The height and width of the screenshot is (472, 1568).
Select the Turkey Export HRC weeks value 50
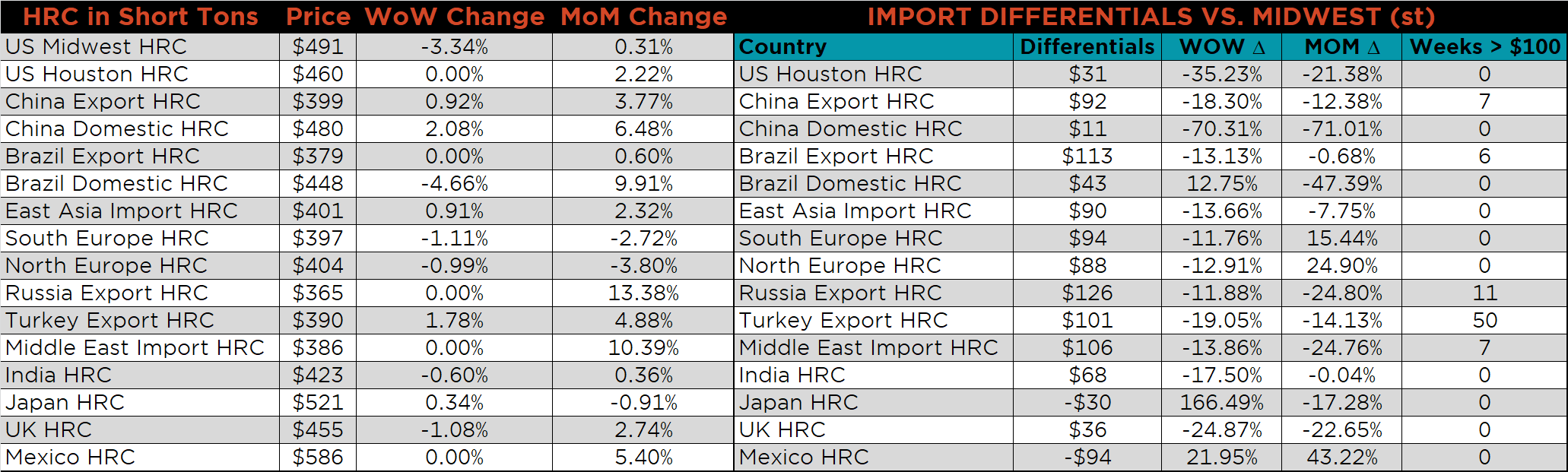1484,321
